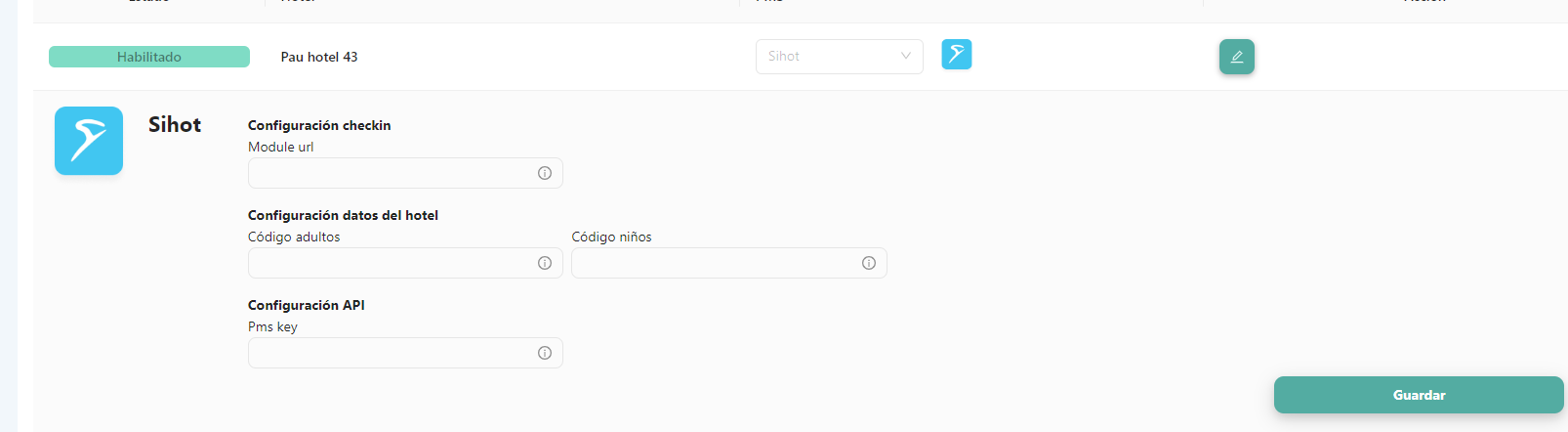Click the Configuración API section heading
The width and height of the screenshot is (1568, 432).
click(x=307, y=305)
